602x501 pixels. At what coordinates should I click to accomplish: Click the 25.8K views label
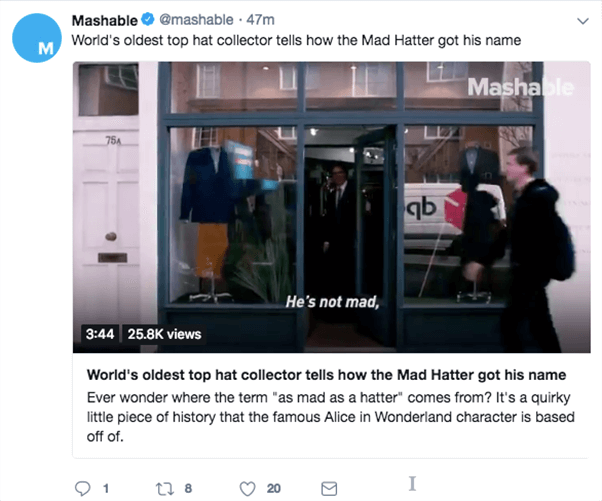click(x=164, y=334)
